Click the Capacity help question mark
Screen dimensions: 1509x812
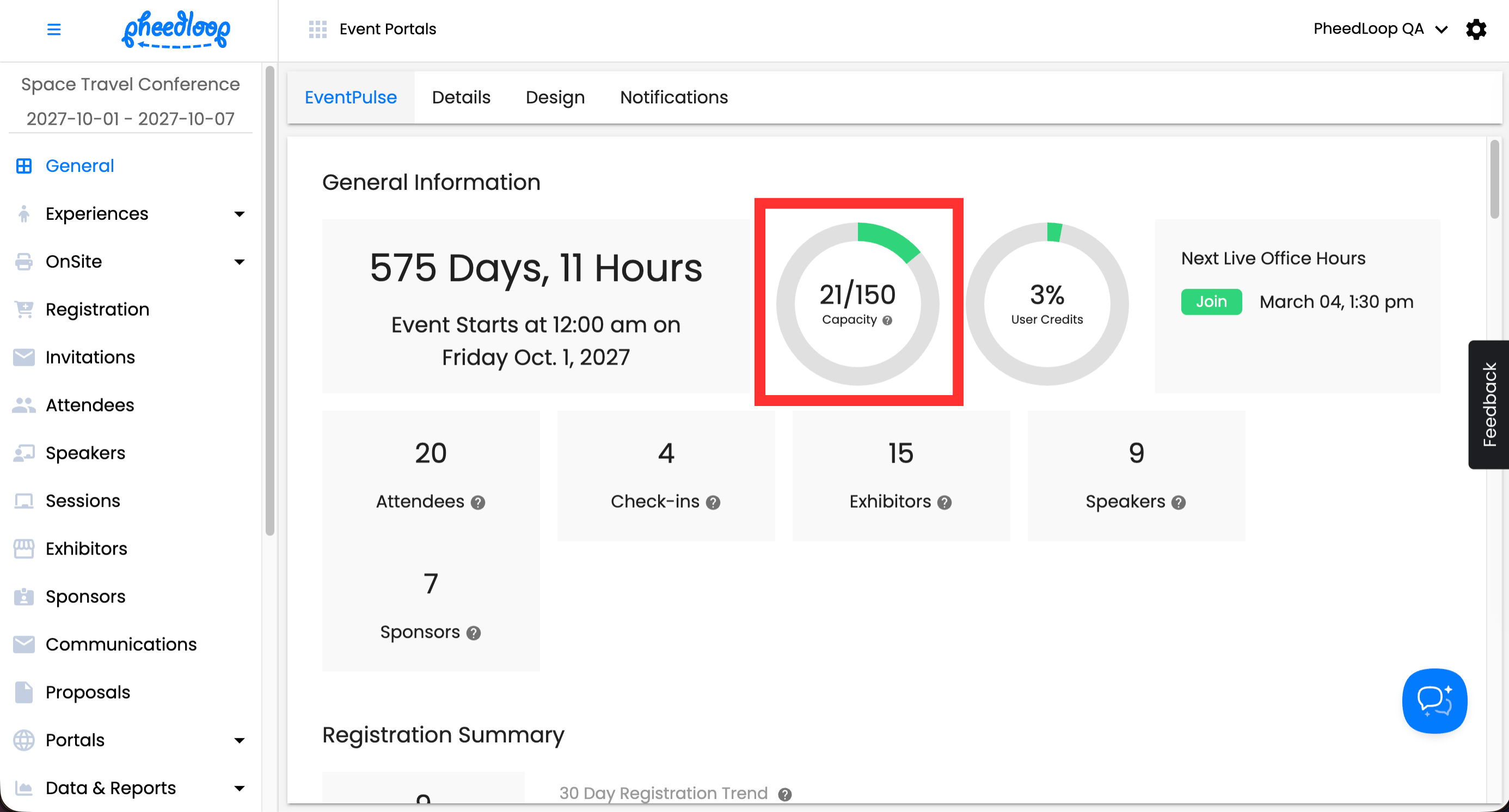point(887,320)
